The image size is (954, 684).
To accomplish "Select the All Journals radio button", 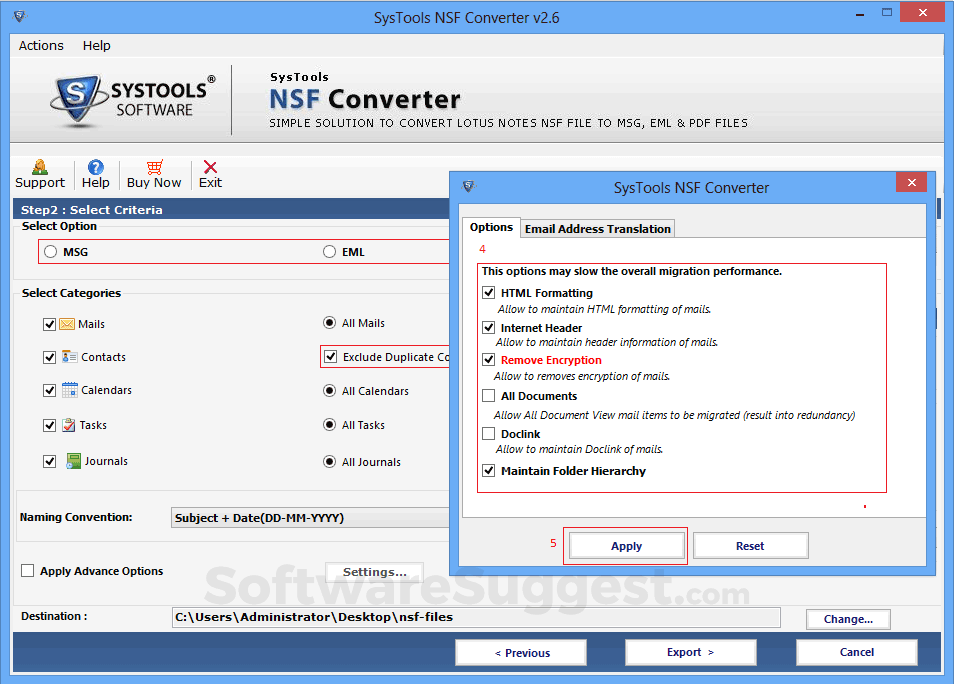I will coord(329,462).
